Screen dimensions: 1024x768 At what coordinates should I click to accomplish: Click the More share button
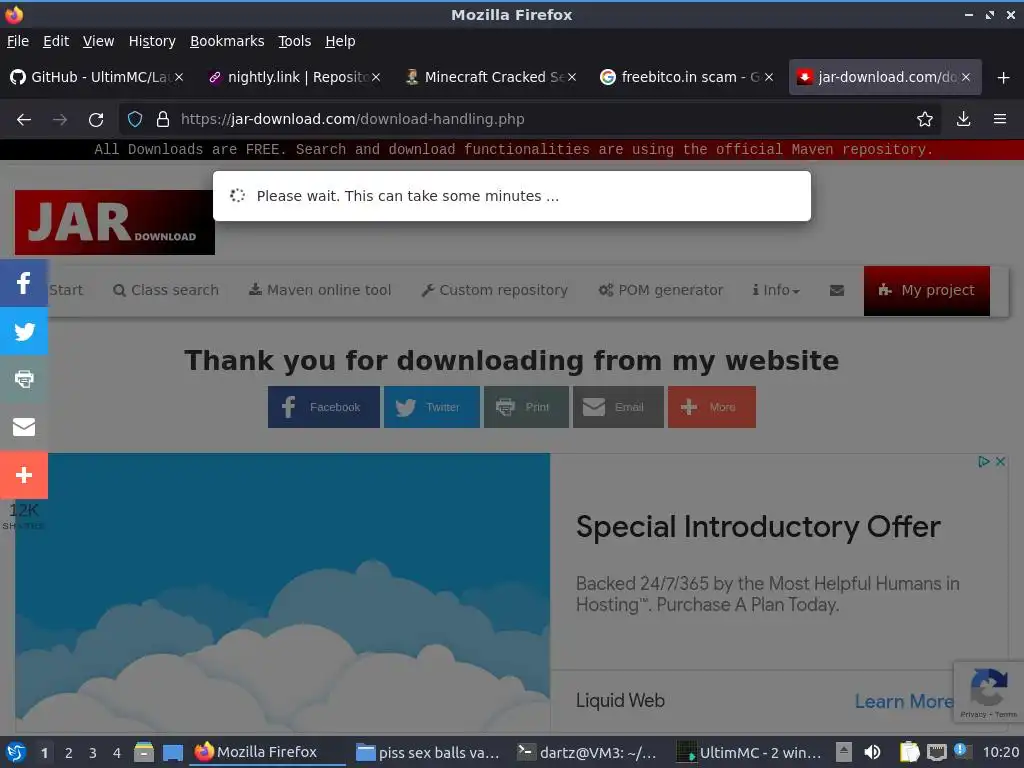click(712, 407)
